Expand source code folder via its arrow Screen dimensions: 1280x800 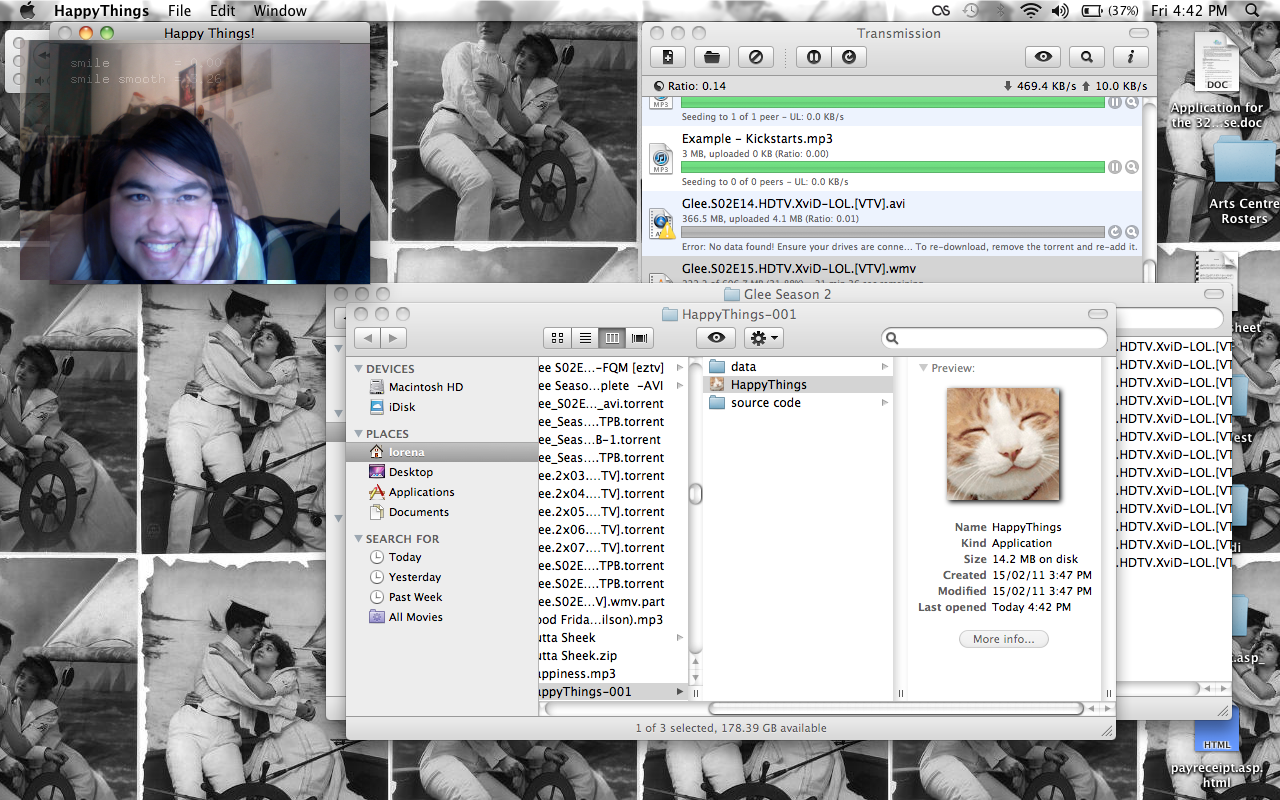click(884, 403)
